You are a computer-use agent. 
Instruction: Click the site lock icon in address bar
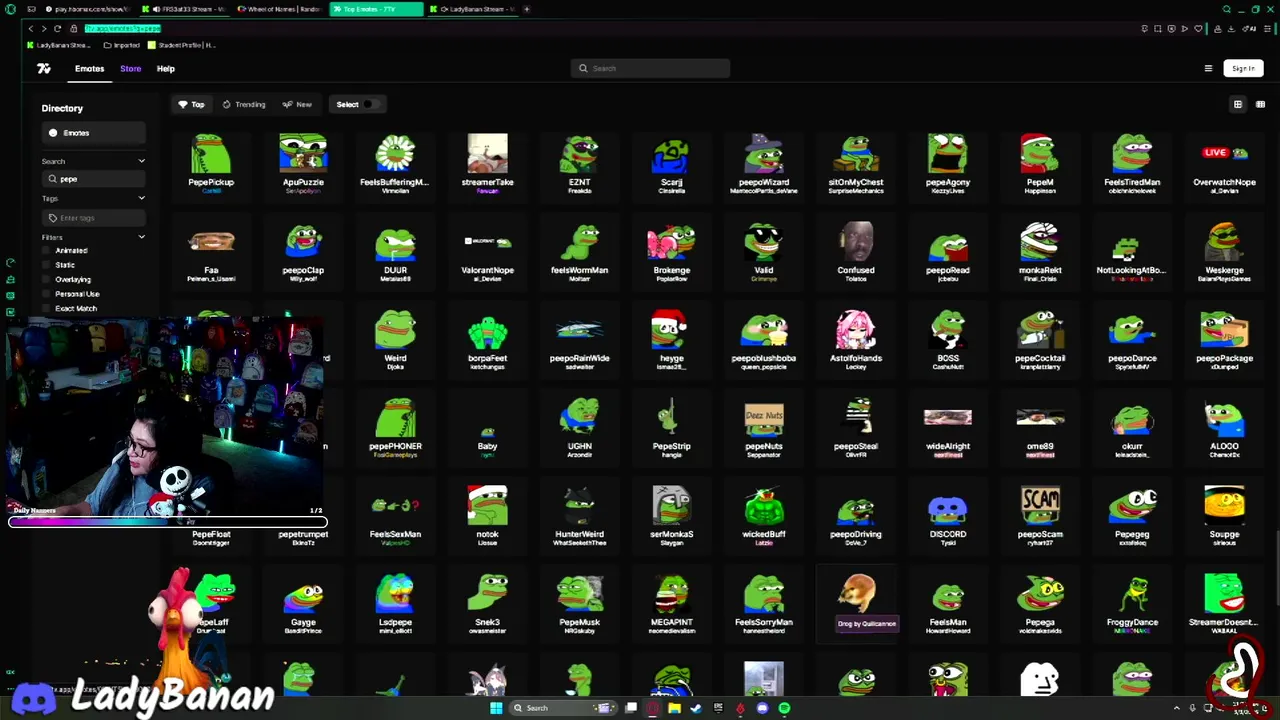point(74,28)
